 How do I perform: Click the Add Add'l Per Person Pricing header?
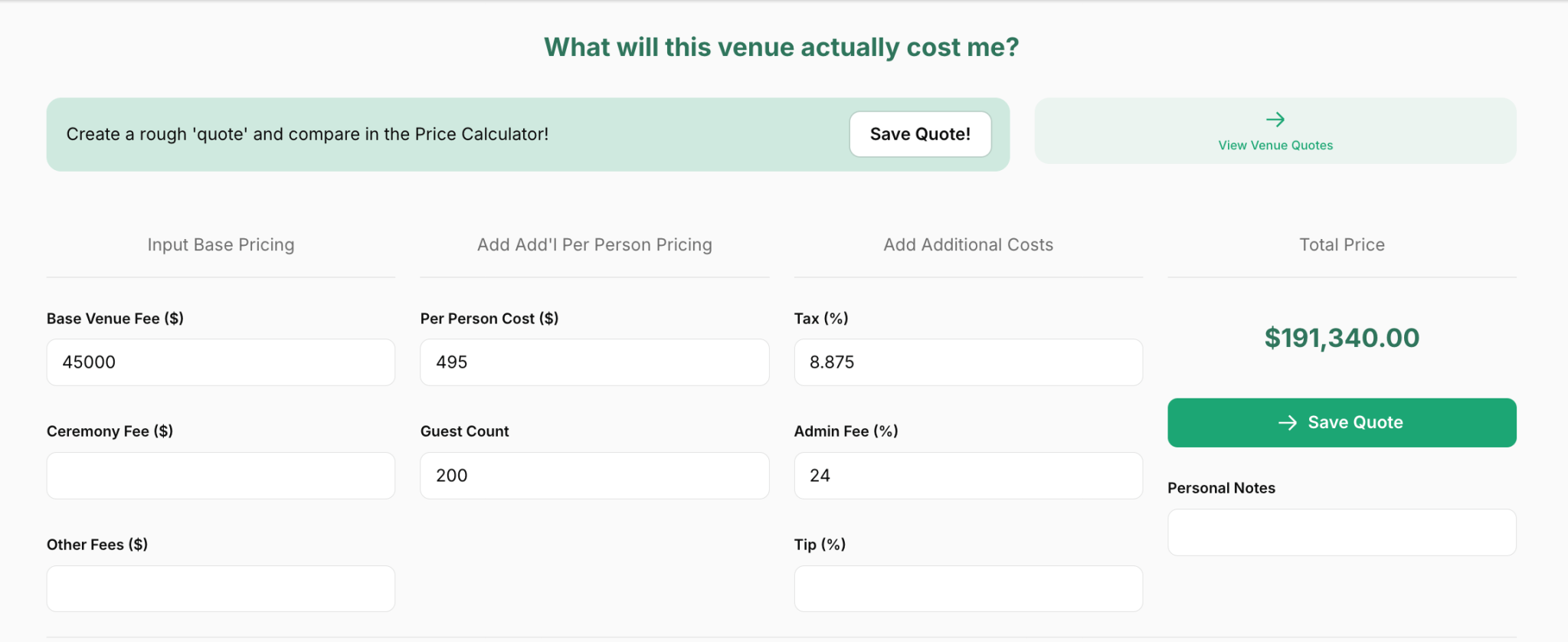[594, 244]
